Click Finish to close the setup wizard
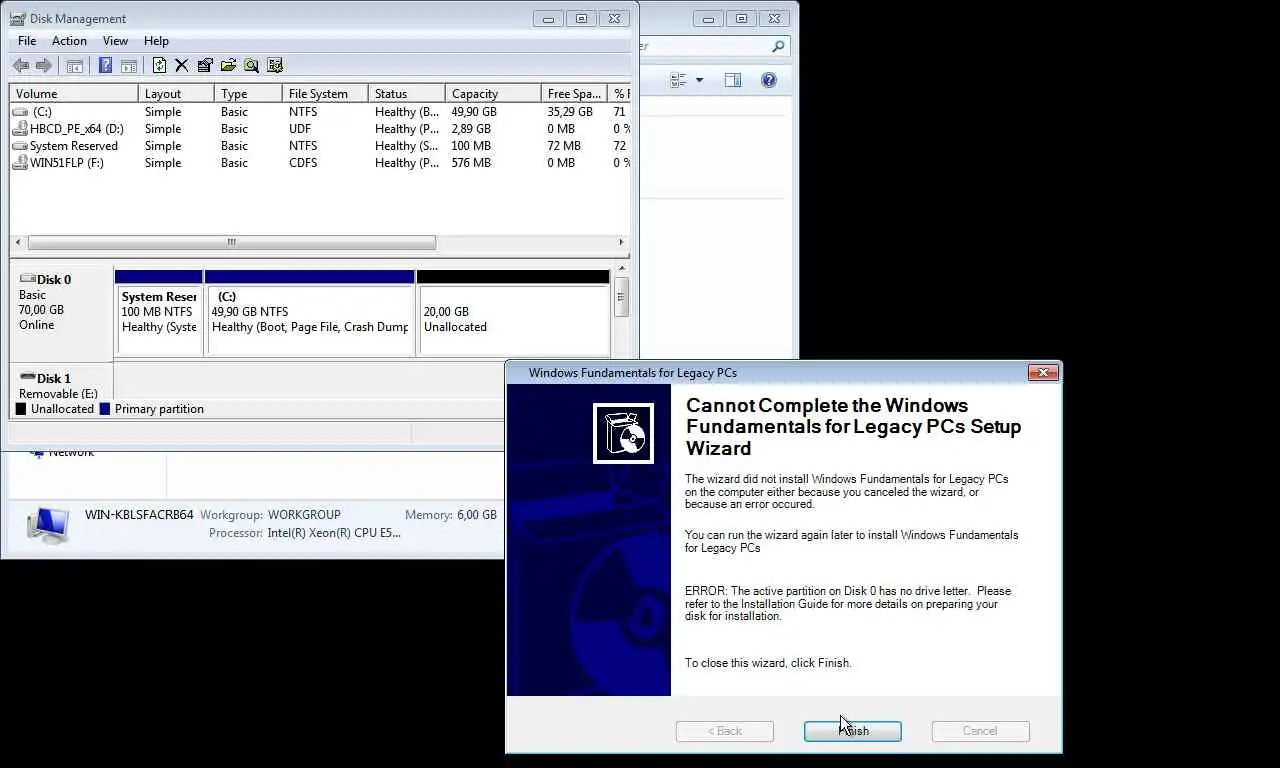The image size is (1280, 768). 853,731
